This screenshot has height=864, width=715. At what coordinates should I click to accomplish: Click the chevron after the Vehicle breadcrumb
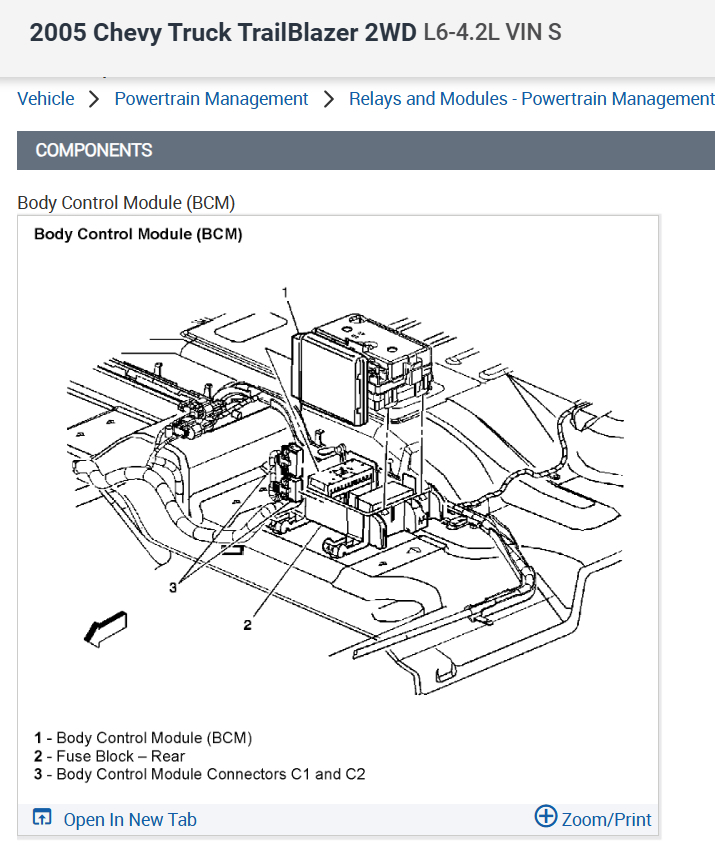tap(94, 99)
